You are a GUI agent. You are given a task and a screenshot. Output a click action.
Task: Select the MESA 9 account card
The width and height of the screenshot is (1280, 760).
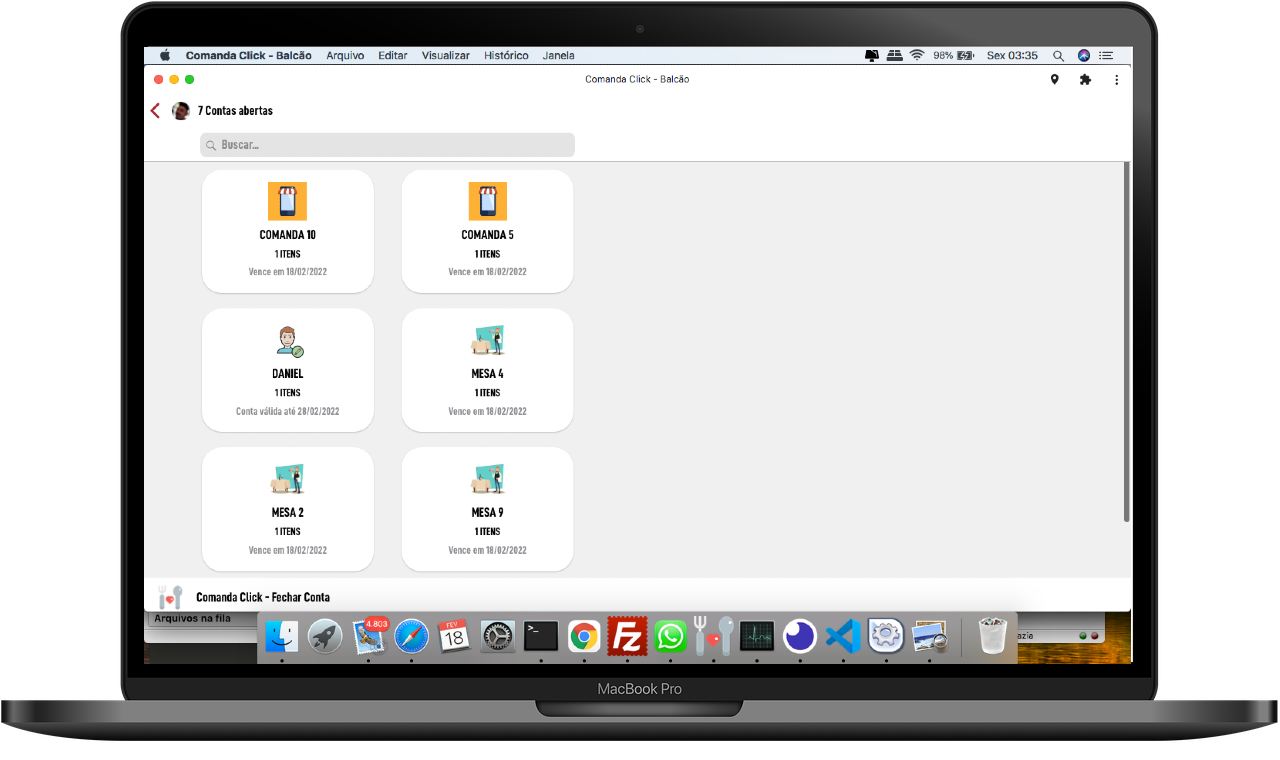tap(487, 510)
